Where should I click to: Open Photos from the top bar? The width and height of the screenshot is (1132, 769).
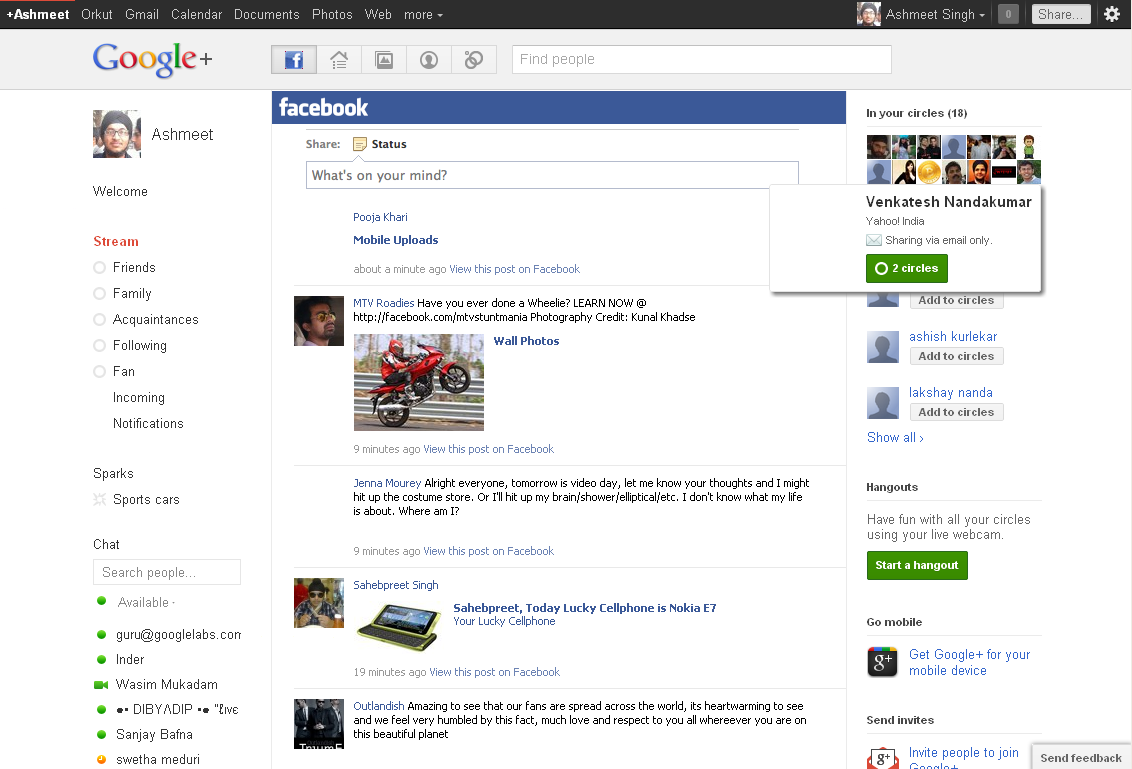point(332,14)
